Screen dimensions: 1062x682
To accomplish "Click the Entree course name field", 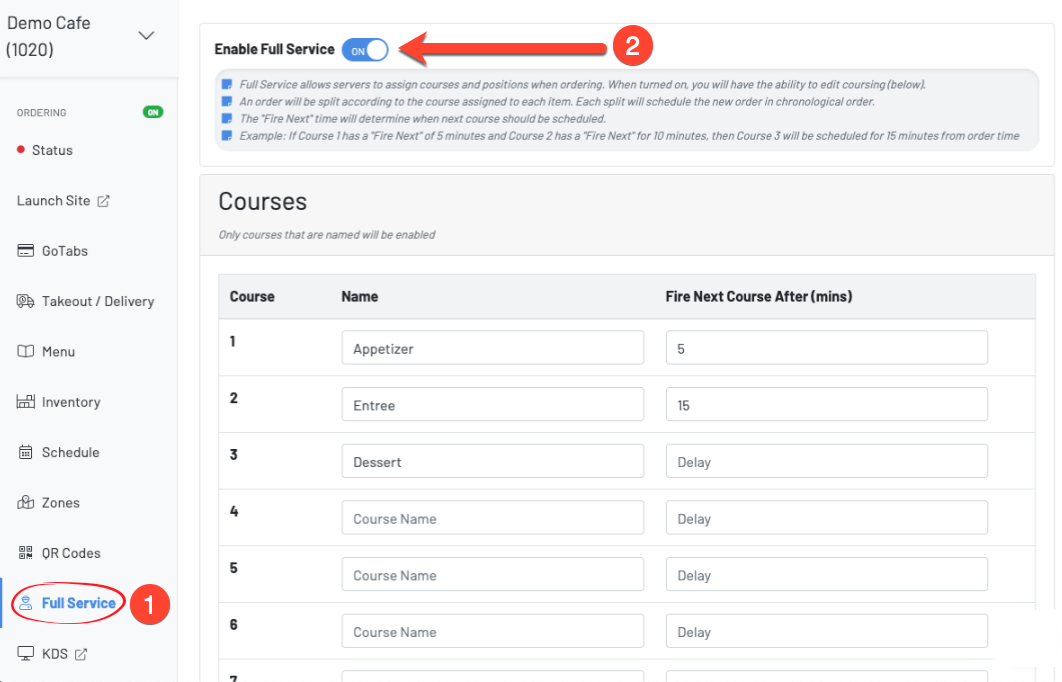I will (x=492, y=404).
